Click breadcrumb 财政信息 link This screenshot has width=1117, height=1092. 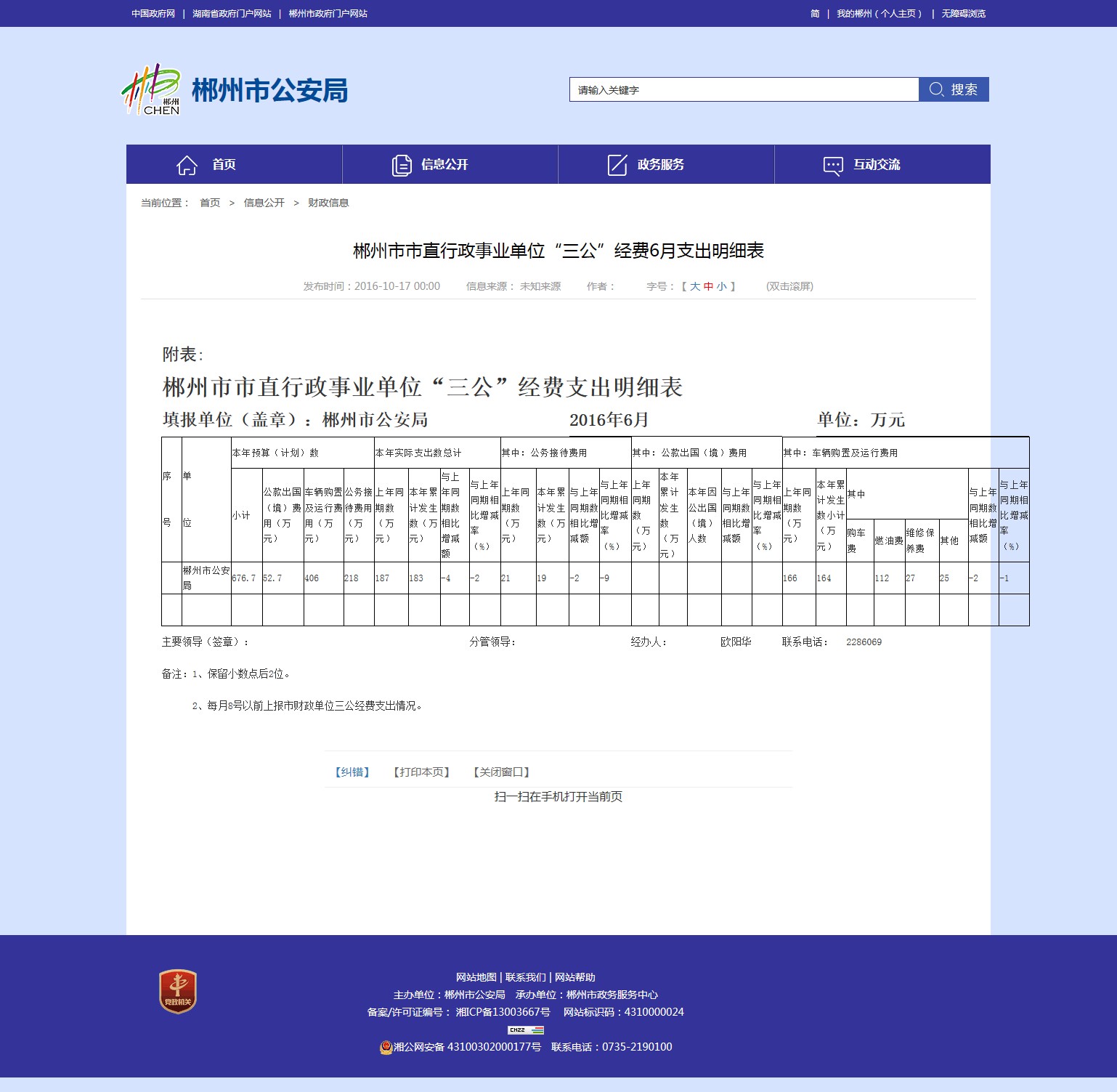[x=328, y=203]
